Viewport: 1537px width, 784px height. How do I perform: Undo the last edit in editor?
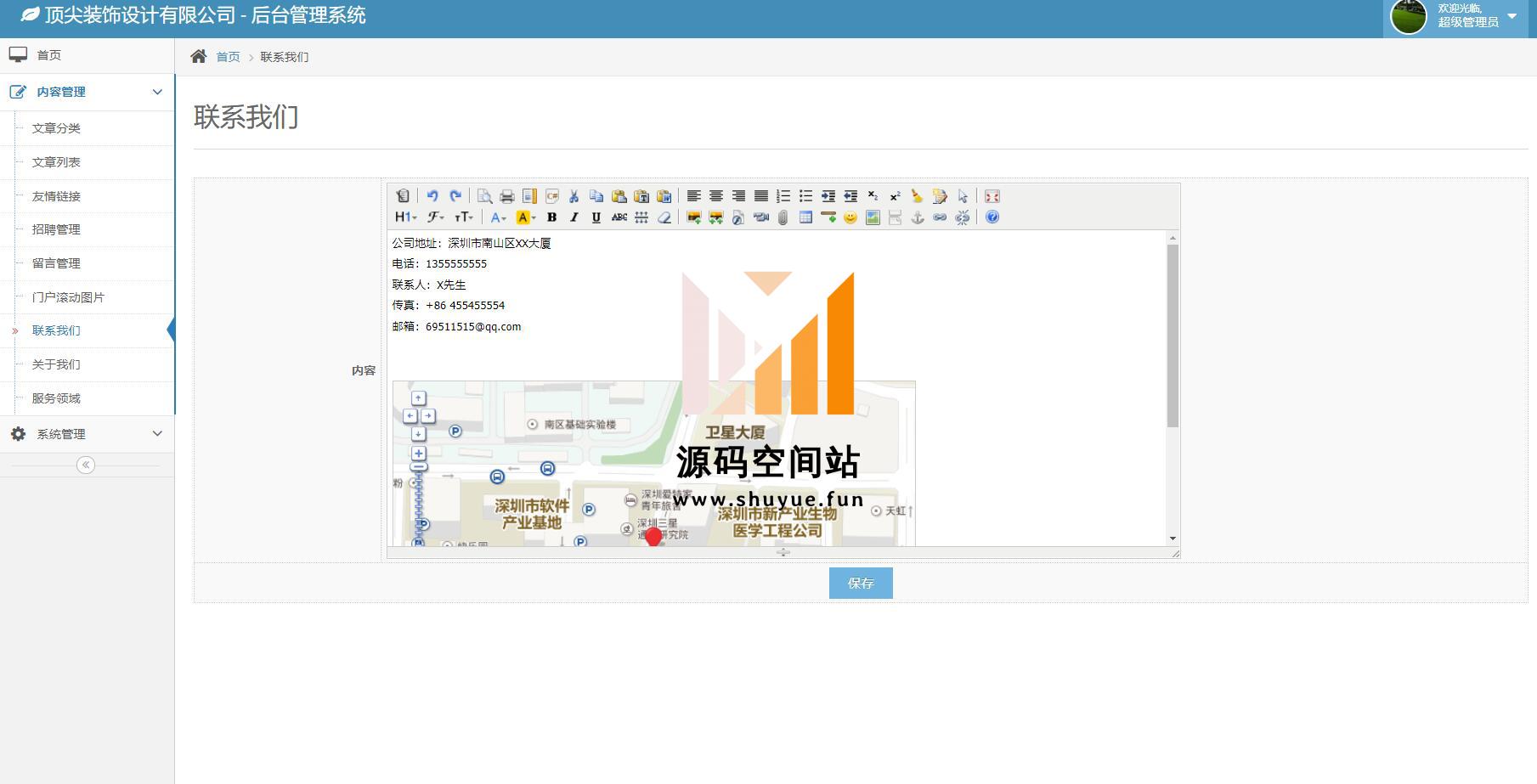pos(432,196)
